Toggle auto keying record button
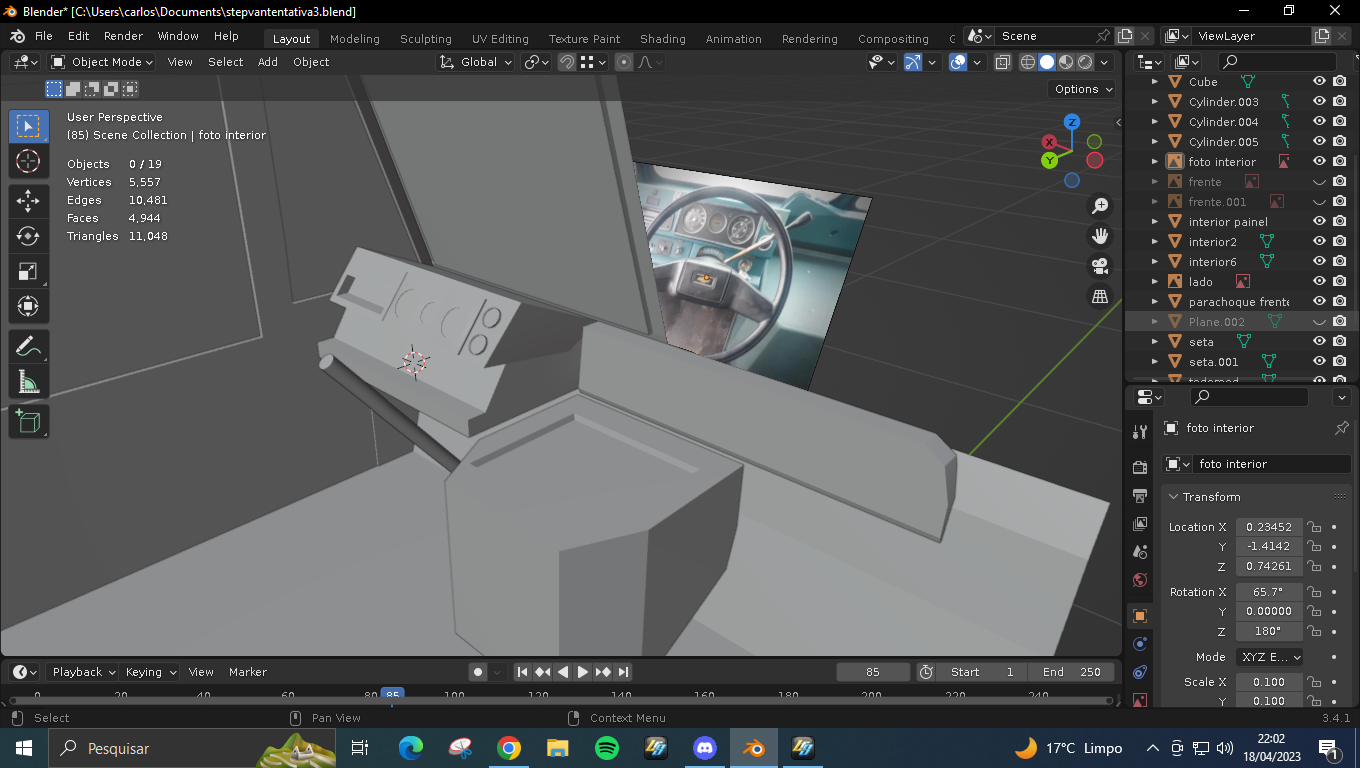 478,672
